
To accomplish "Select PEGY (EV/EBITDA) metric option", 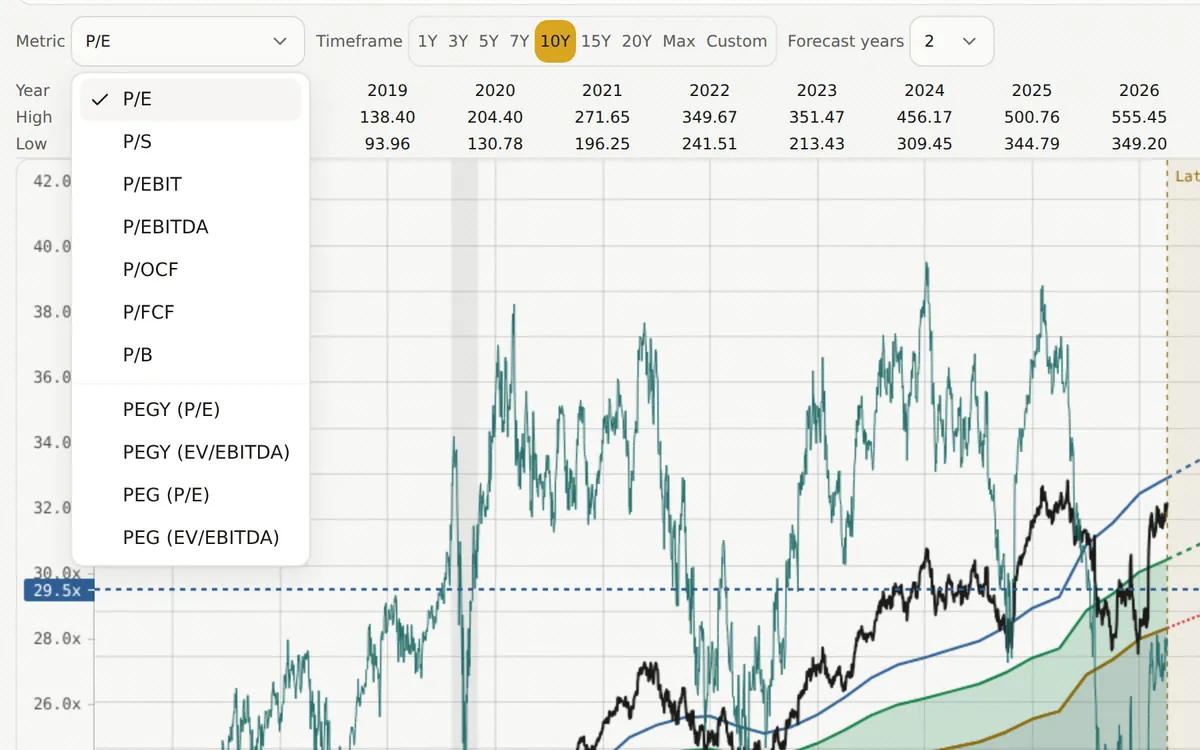I will pyautogui.click(x=190, y=452).
